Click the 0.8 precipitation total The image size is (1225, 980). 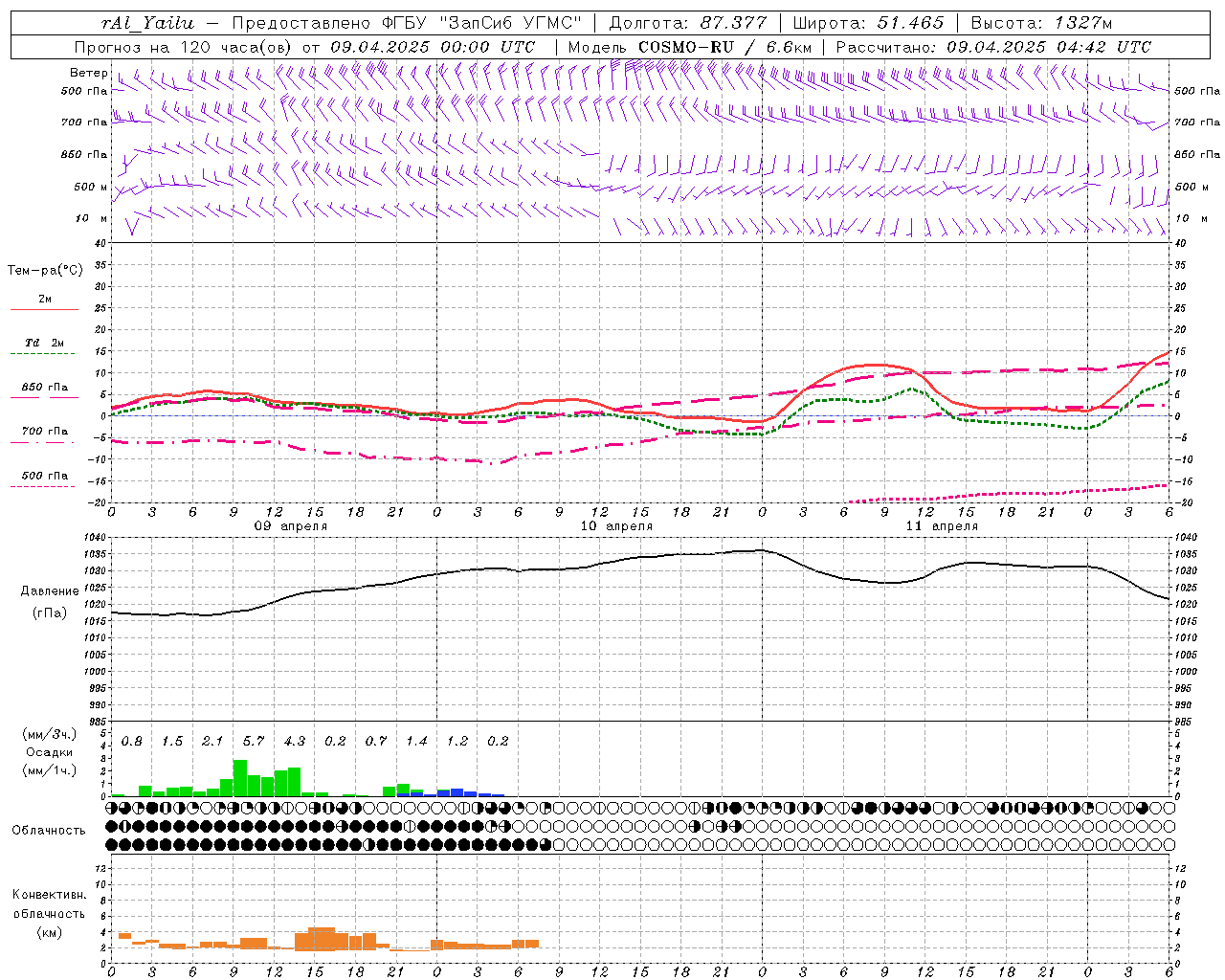[x=132, y=742]
